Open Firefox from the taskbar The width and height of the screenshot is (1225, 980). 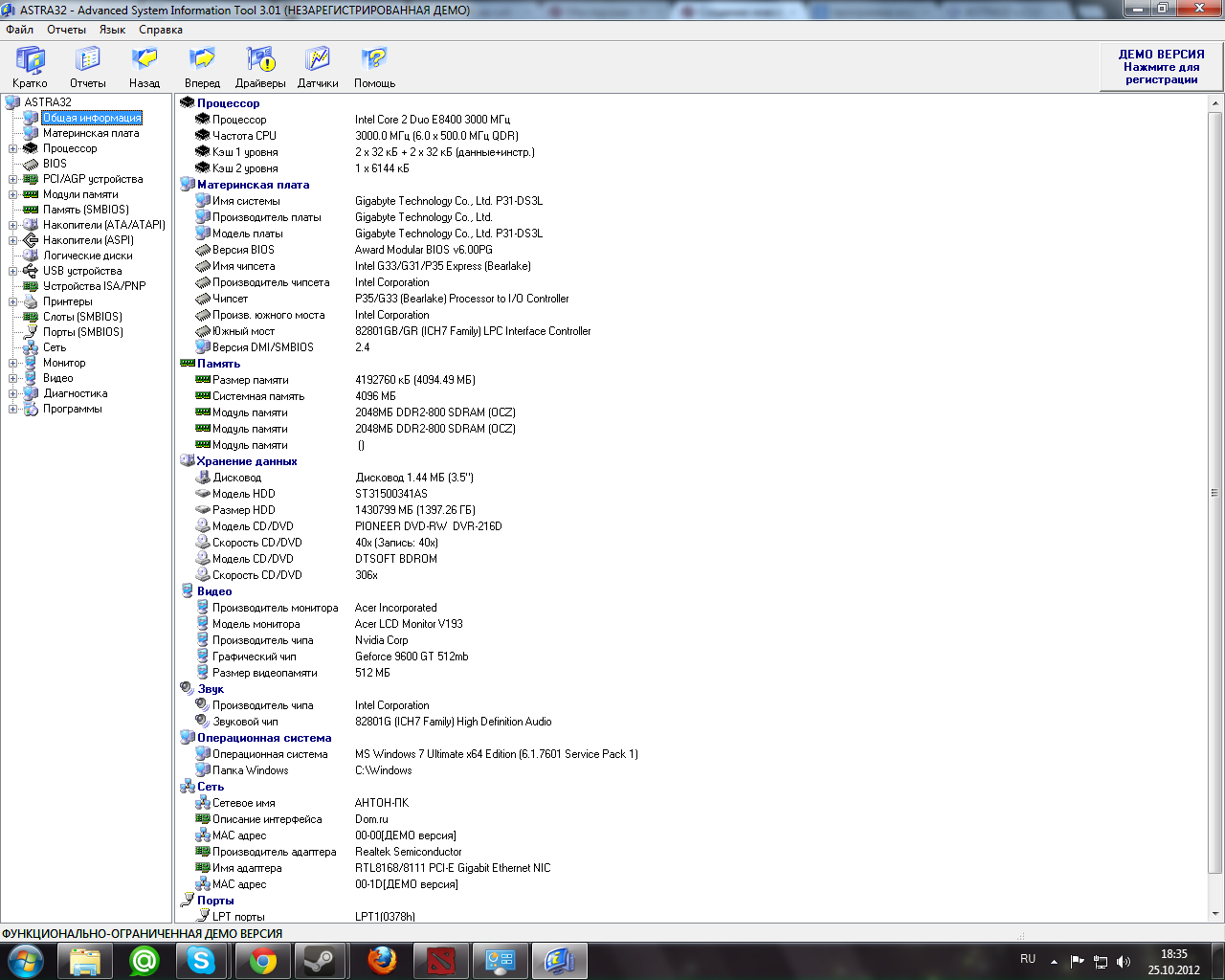pos(382,960)
